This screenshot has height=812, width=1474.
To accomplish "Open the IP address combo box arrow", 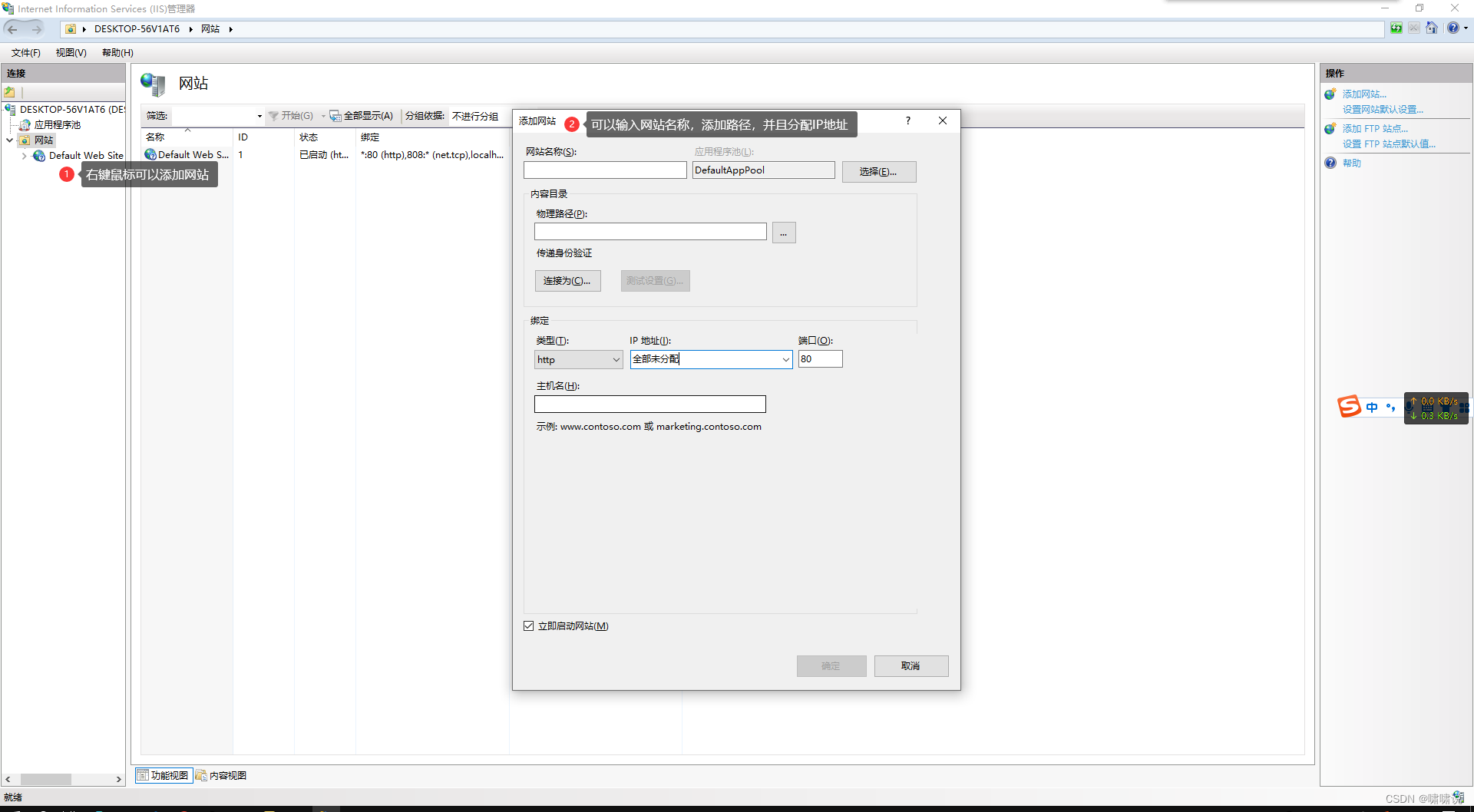I will pos(785,359).
